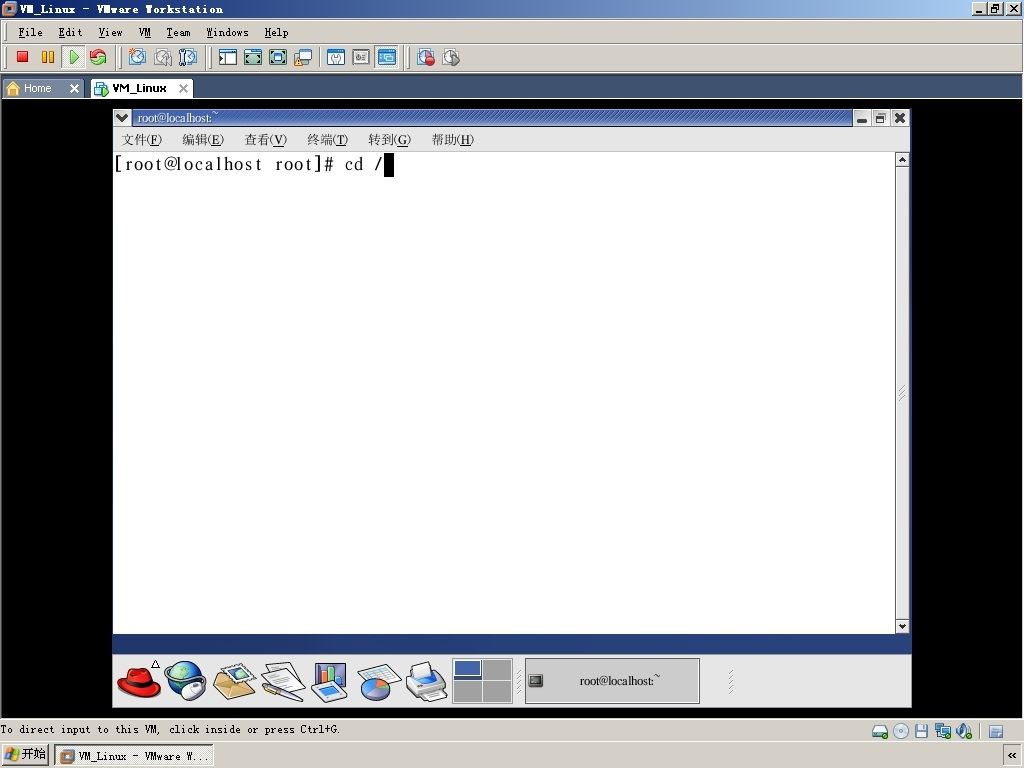Screen dimensions: 1024x768
Task: Show the Appliance view icon
Action: point(361,57)
